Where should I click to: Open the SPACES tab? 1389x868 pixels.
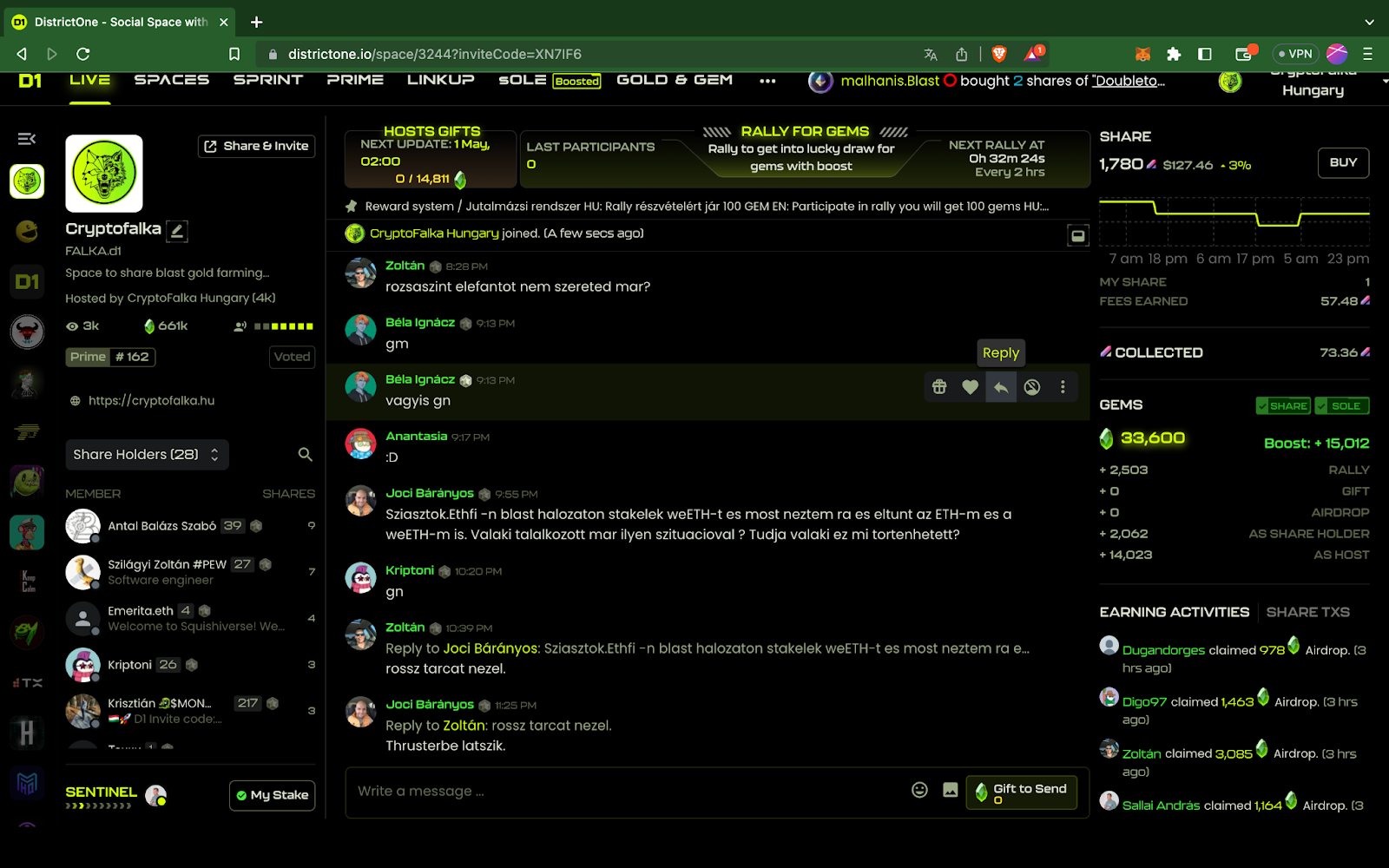tap(171, 80)
